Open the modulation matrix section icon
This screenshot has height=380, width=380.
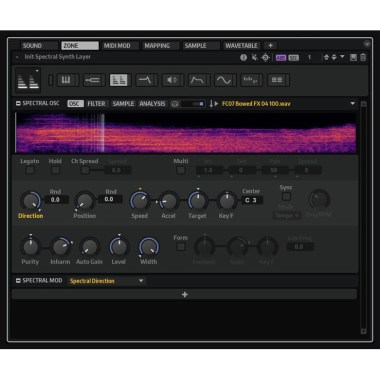[x=277, y=80]
